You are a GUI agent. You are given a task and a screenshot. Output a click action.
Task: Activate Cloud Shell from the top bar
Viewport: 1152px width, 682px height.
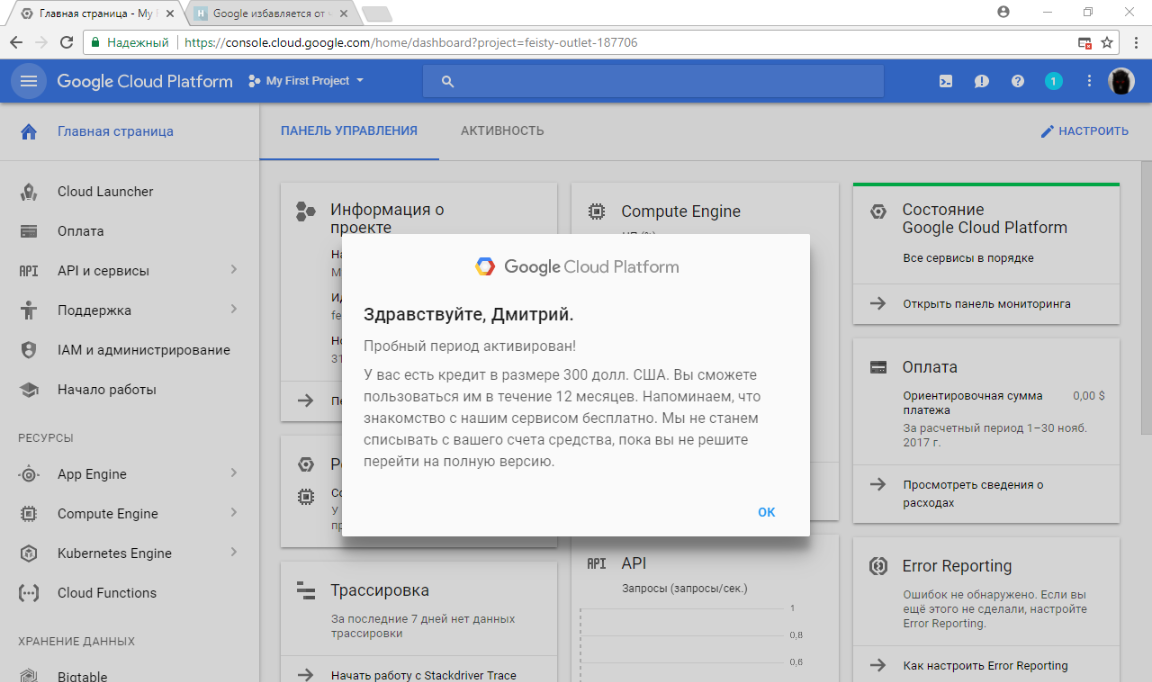pos(946,81)
